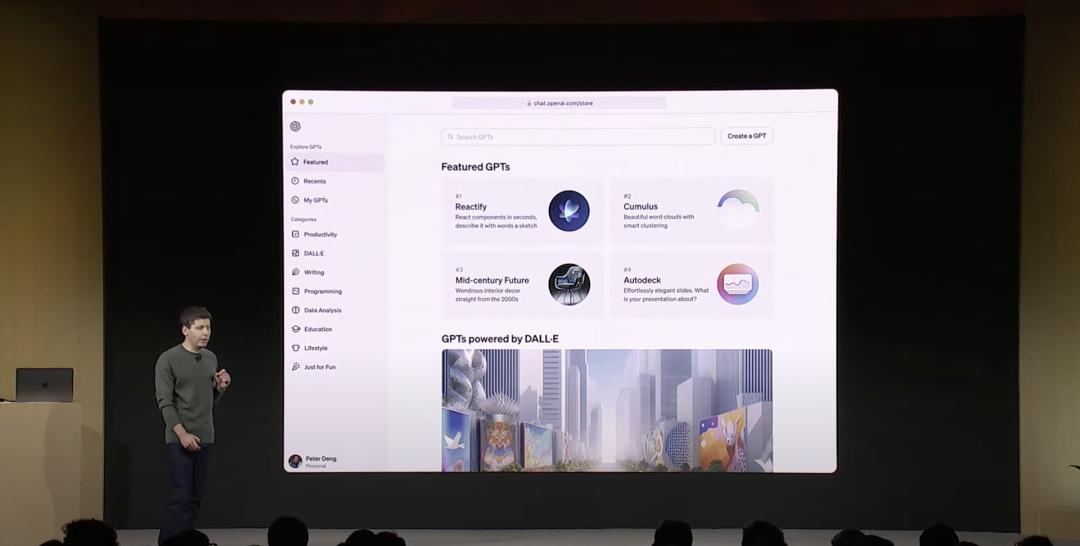
Task: Click the Autodeck chart app icon
Action: [x=738, y=284]
